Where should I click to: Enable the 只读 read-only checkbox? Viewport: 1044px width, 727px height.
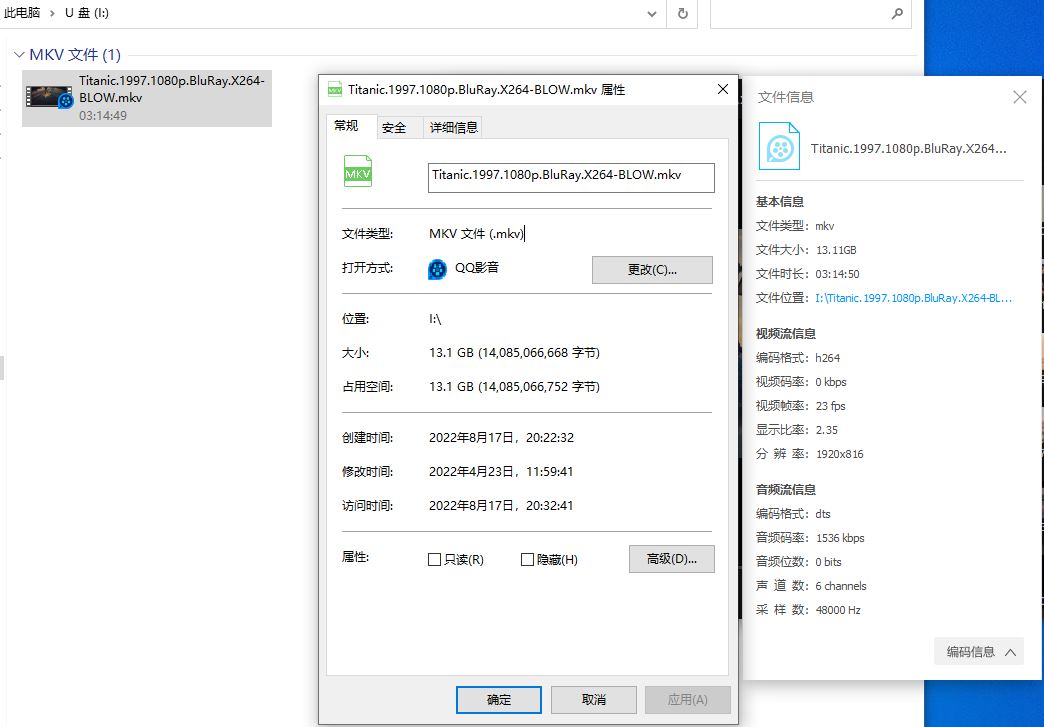tap(435, 560)
